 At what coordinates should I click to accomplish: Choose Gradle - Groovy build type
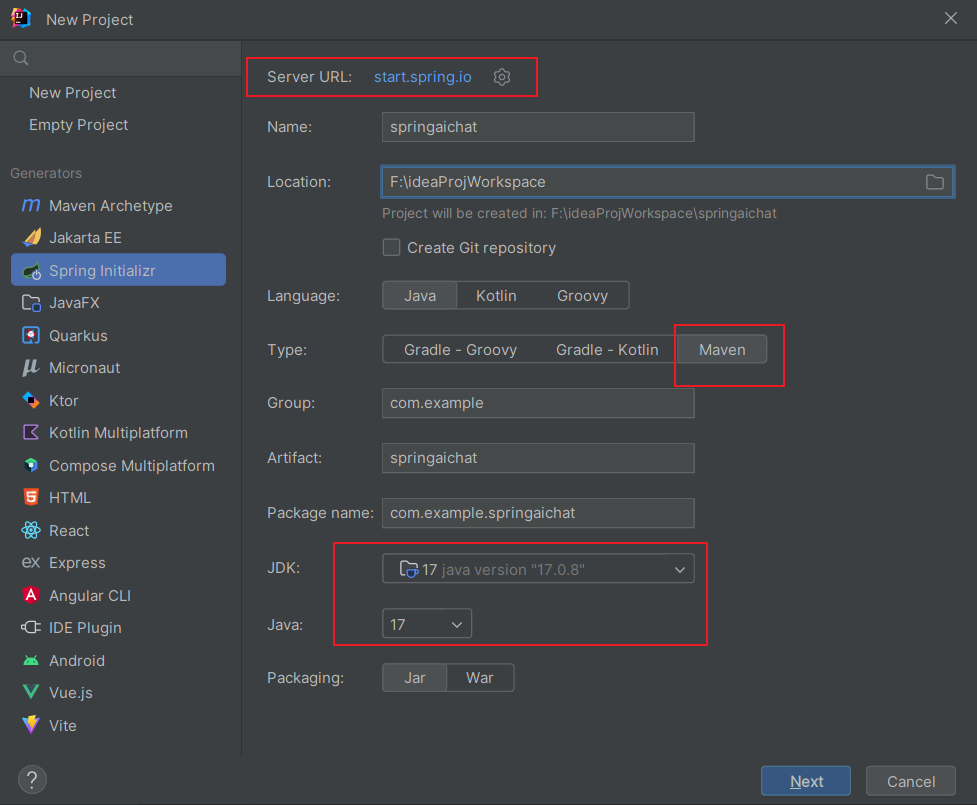click(460, 350)
